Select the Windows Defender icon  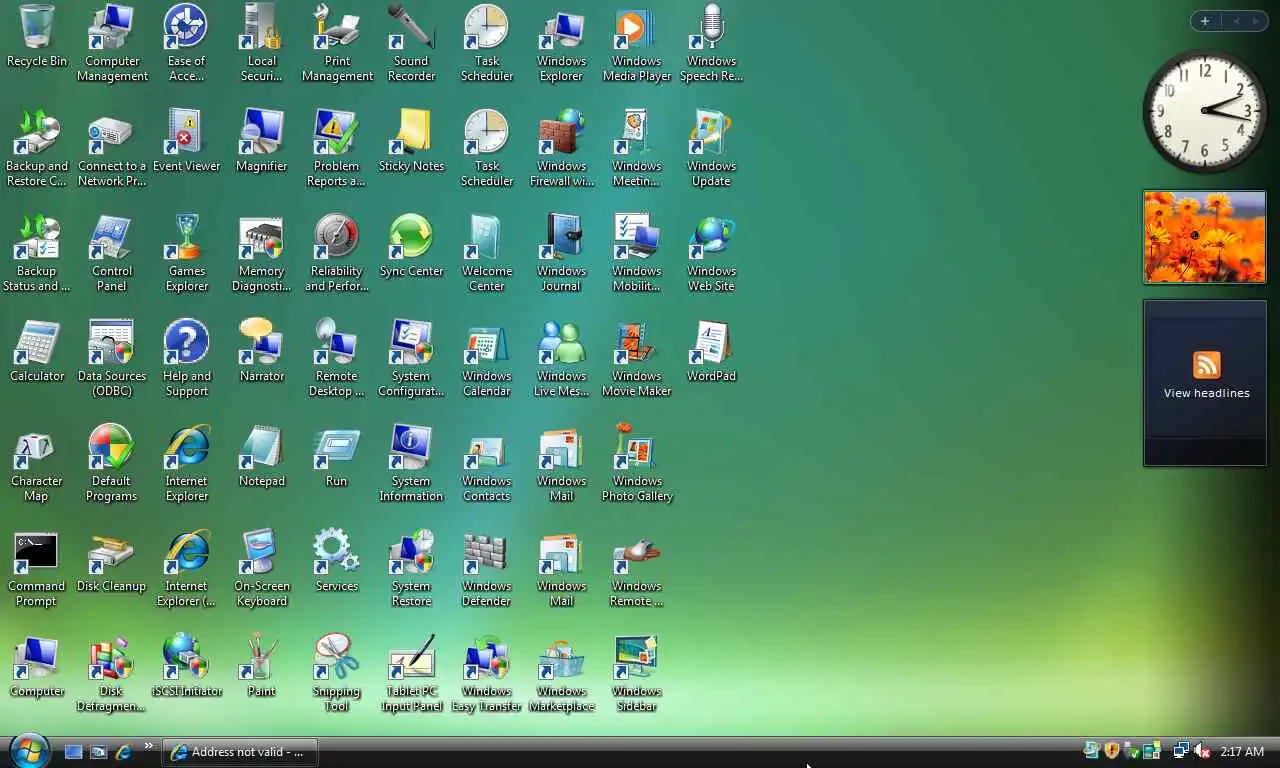[487, 568]
